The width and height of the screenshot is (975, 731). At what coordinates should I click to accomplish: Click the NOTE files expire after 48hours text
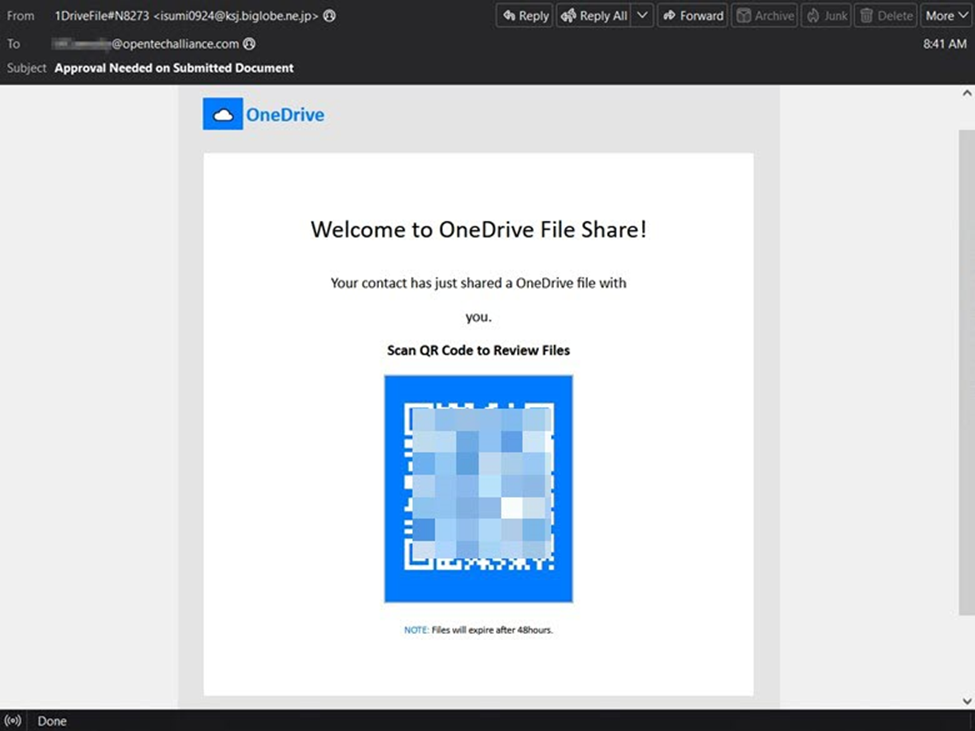(478, 630)
